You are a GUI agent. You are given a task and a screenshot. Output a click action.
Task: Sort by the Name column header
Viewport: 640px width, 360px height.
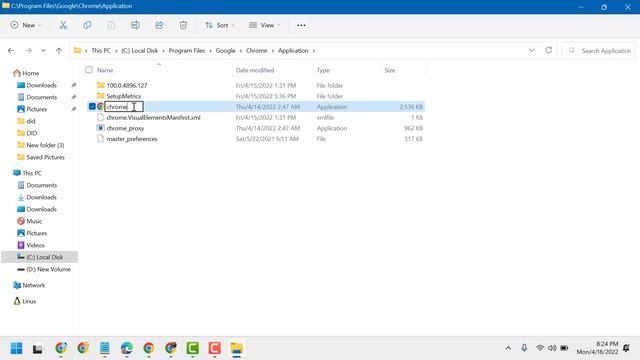pyautogui.click(x=105, y=70)
